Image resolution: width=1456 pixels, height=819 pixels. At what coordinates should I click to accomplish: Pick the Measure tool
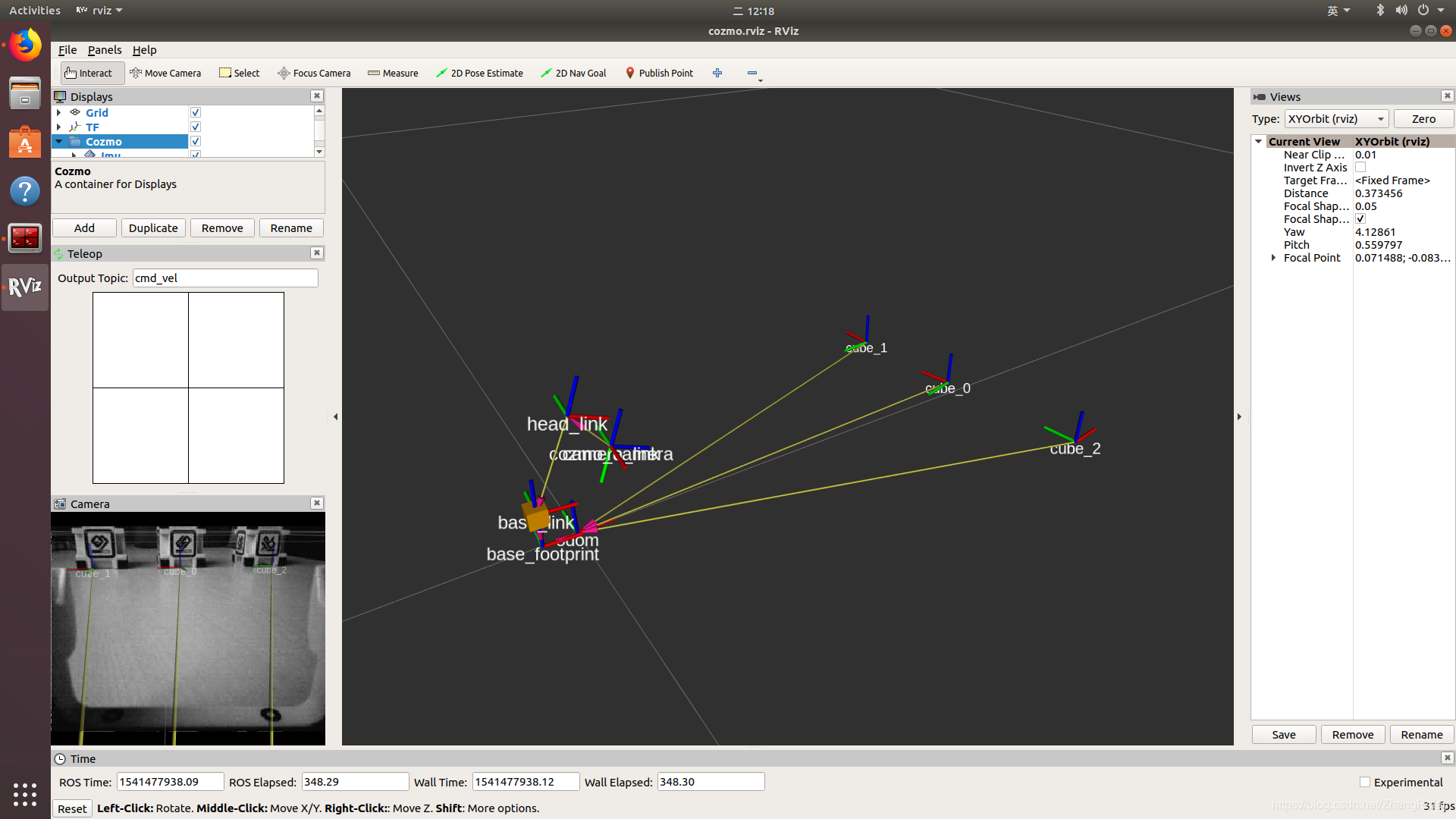coord(393,73)
